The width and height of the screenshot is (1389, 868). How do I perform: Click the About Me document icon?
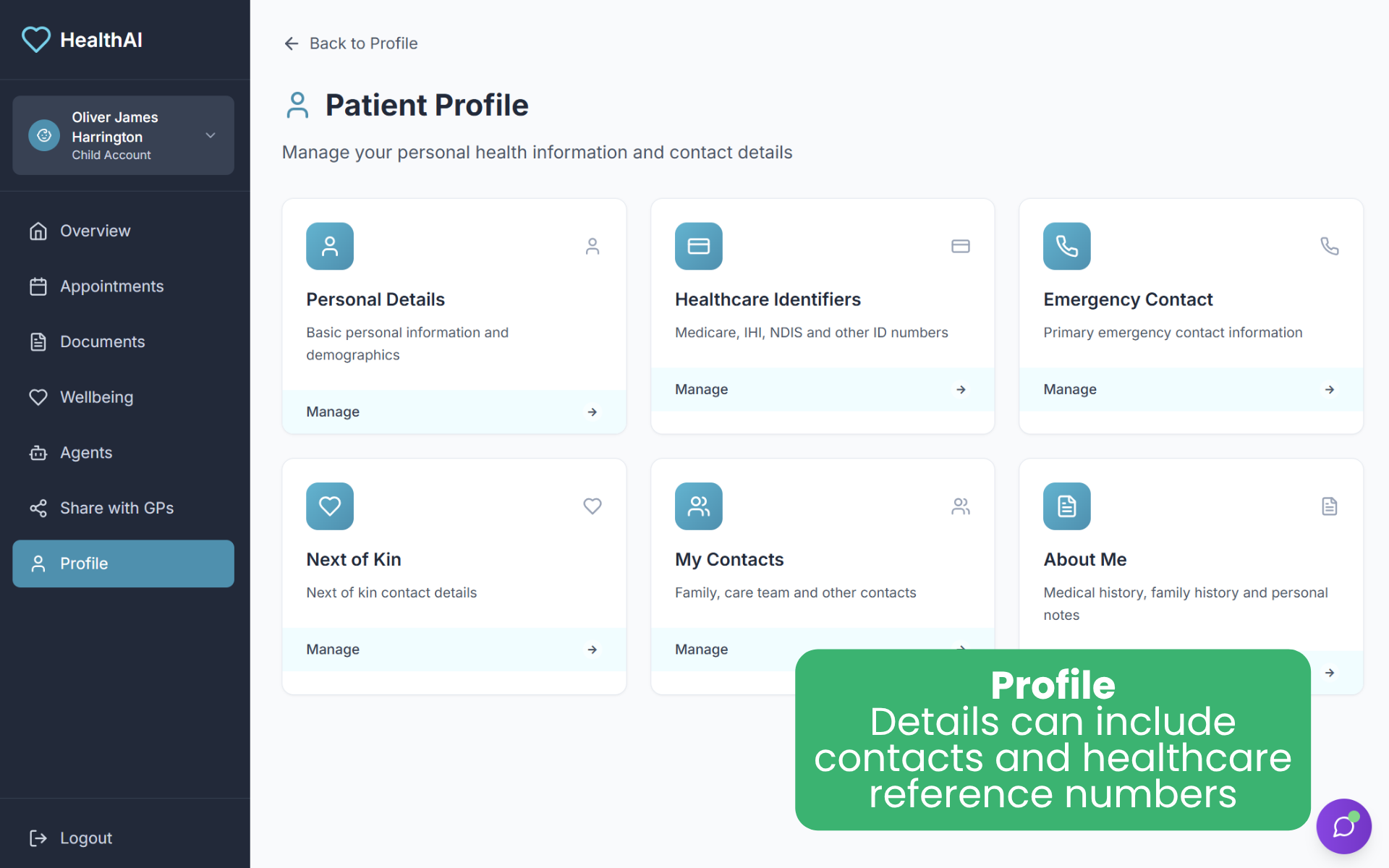point(1066,506)
